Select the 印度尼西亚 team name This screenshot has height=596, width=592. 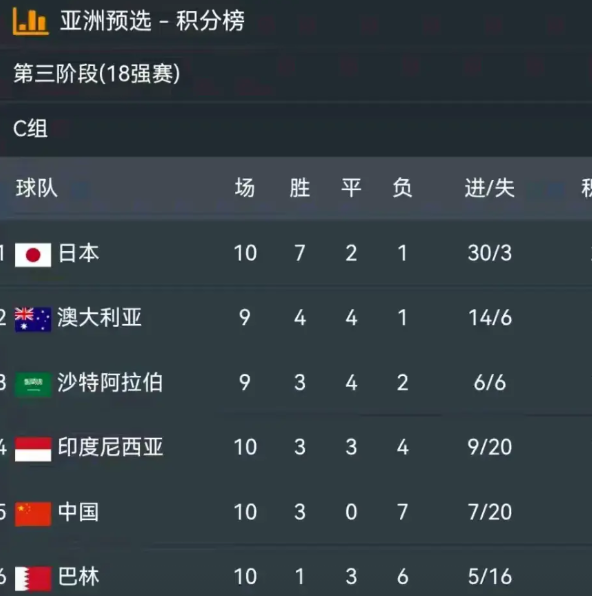(110, 447)
